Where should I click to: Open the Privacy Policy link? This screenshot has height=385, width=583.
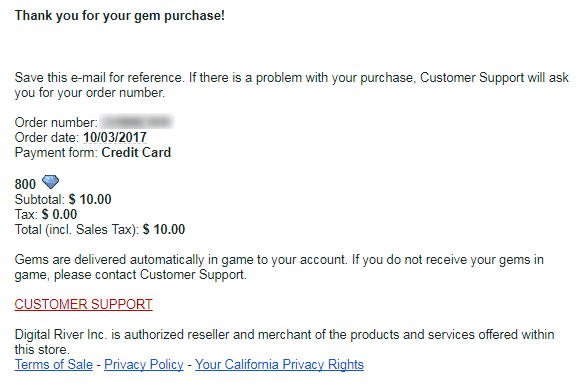(144, 365)
